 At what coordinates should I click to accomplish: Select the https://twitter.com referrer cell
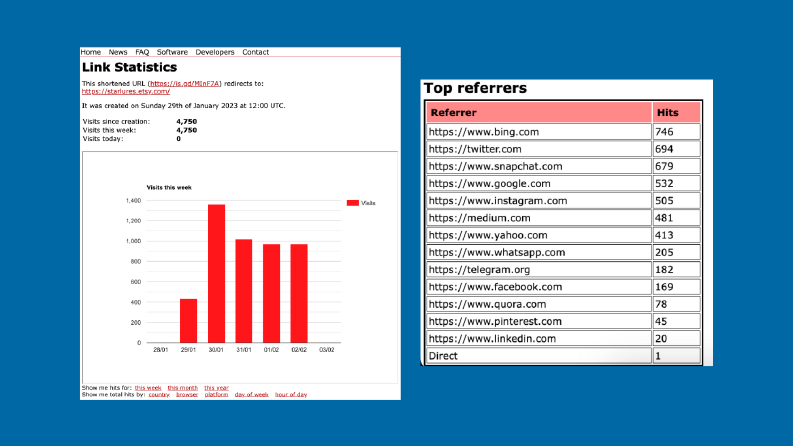point(539,149)
